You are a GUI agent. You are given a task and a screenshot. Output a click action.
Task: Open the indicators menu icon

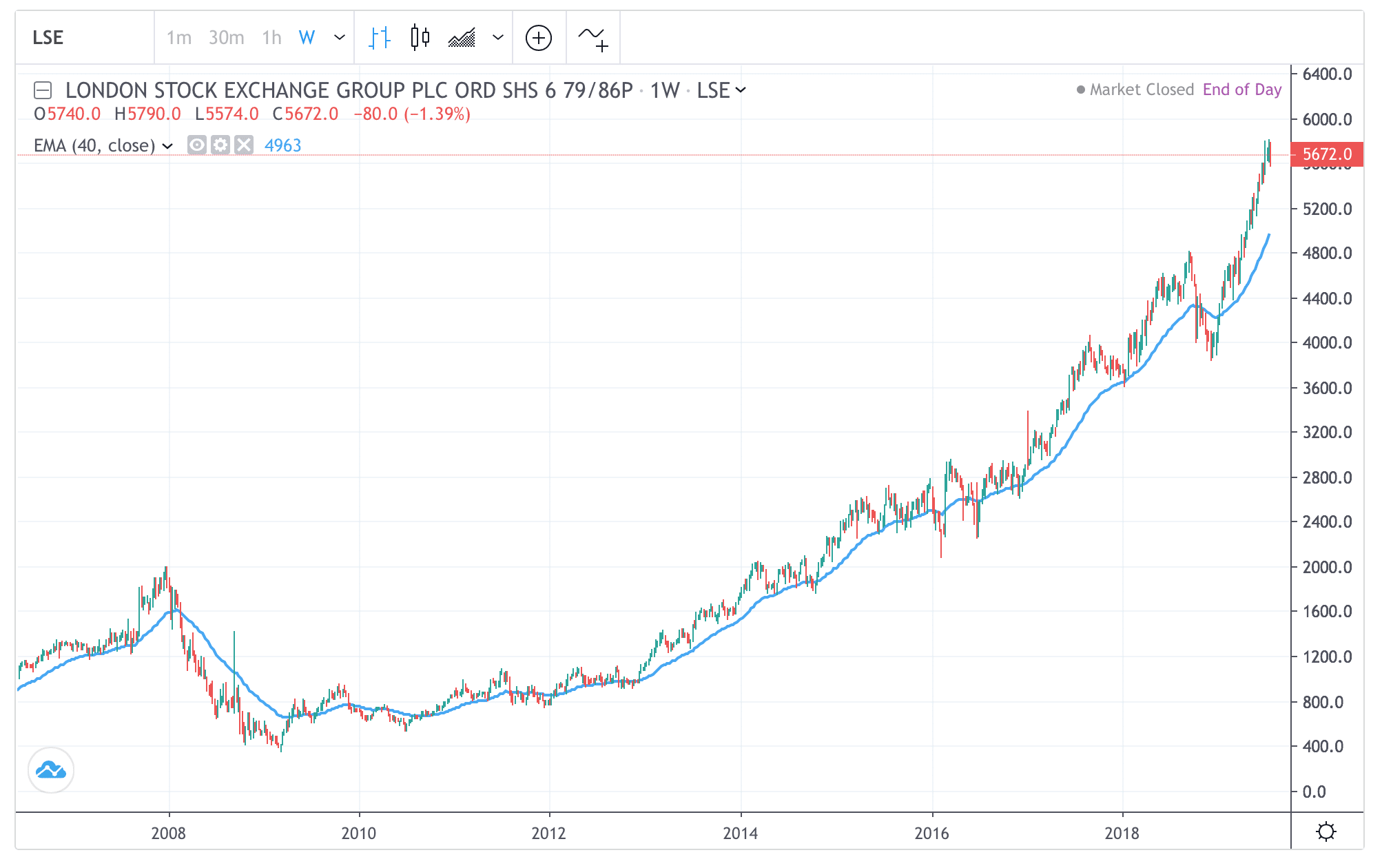593,39
